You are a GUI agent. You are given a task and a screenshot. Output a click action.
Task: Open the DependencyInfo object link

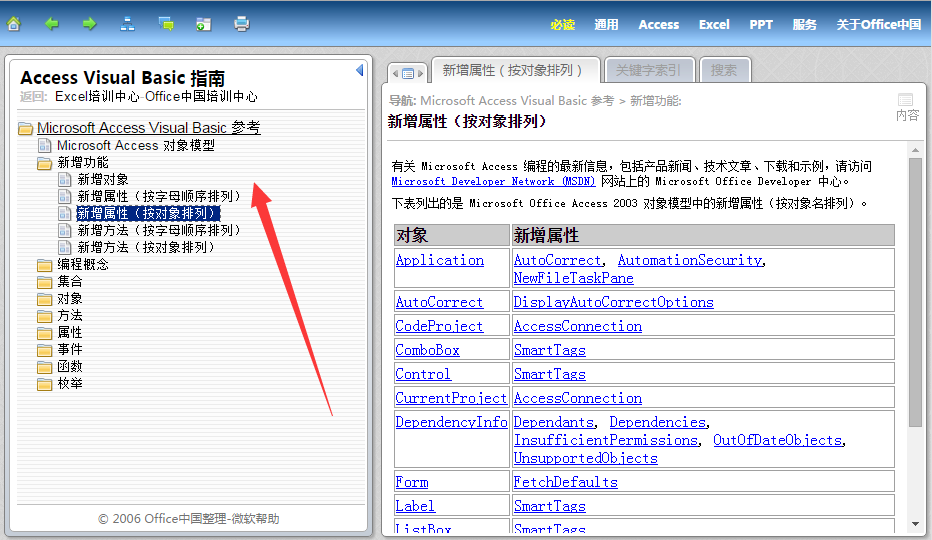[452, 422]
